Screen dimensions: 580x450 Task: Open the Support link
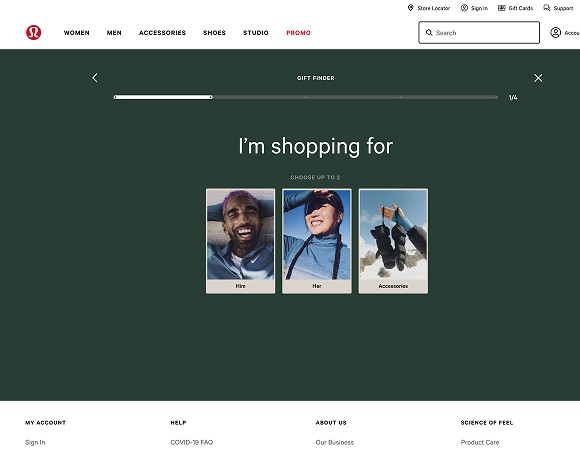(563, 8)
